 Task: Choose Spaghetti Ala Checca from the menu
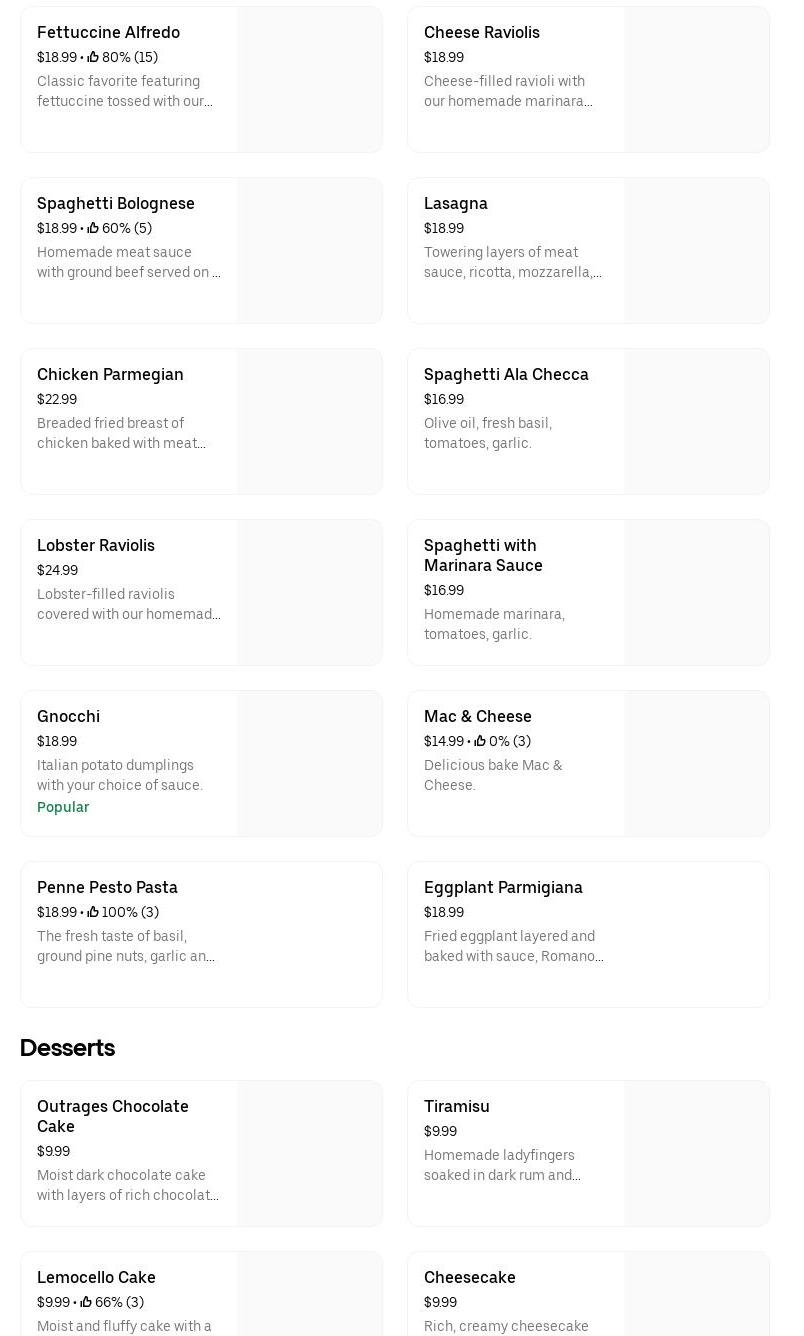[506, 374]
